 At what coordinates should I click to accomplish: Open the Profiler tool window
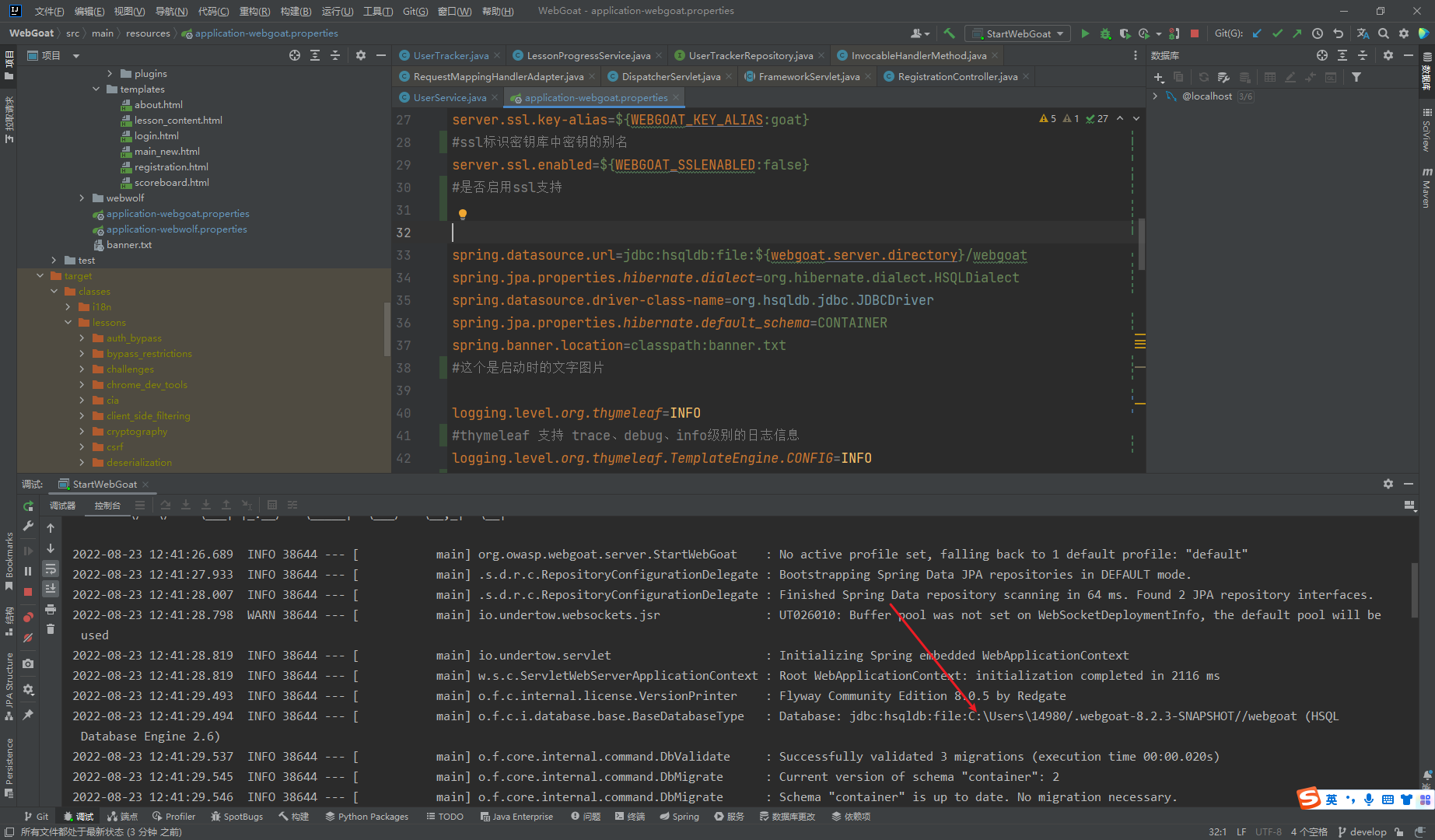[x=174, y=817]
